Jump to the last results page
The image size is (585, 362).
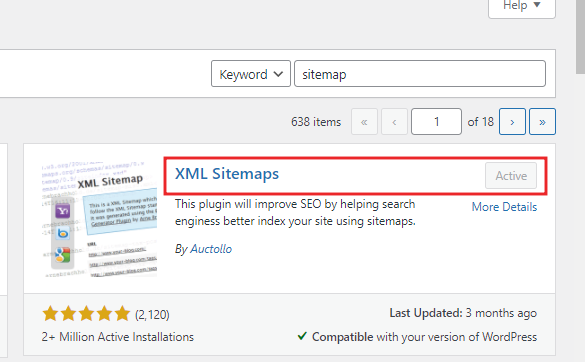[x=542, y=122]
